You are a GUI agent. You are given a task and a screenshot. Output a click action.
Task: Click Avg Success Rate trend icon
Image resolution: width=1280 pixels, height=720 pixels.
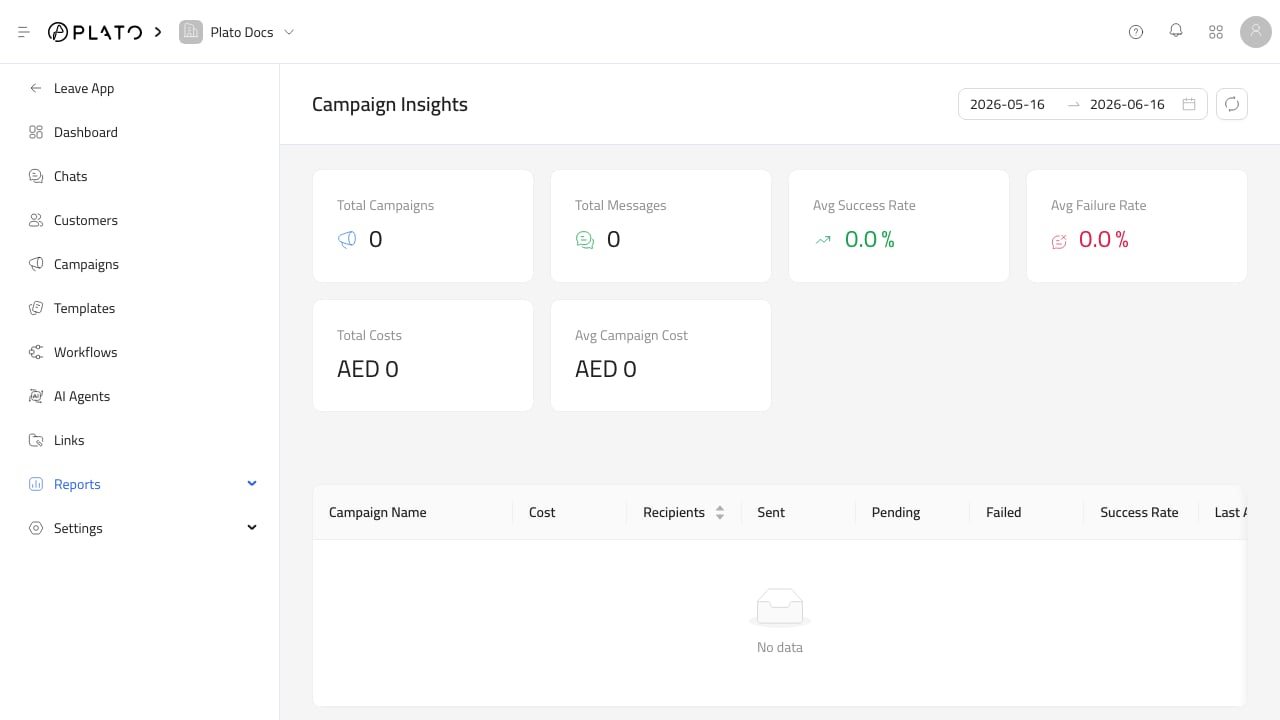click(823, 240)
